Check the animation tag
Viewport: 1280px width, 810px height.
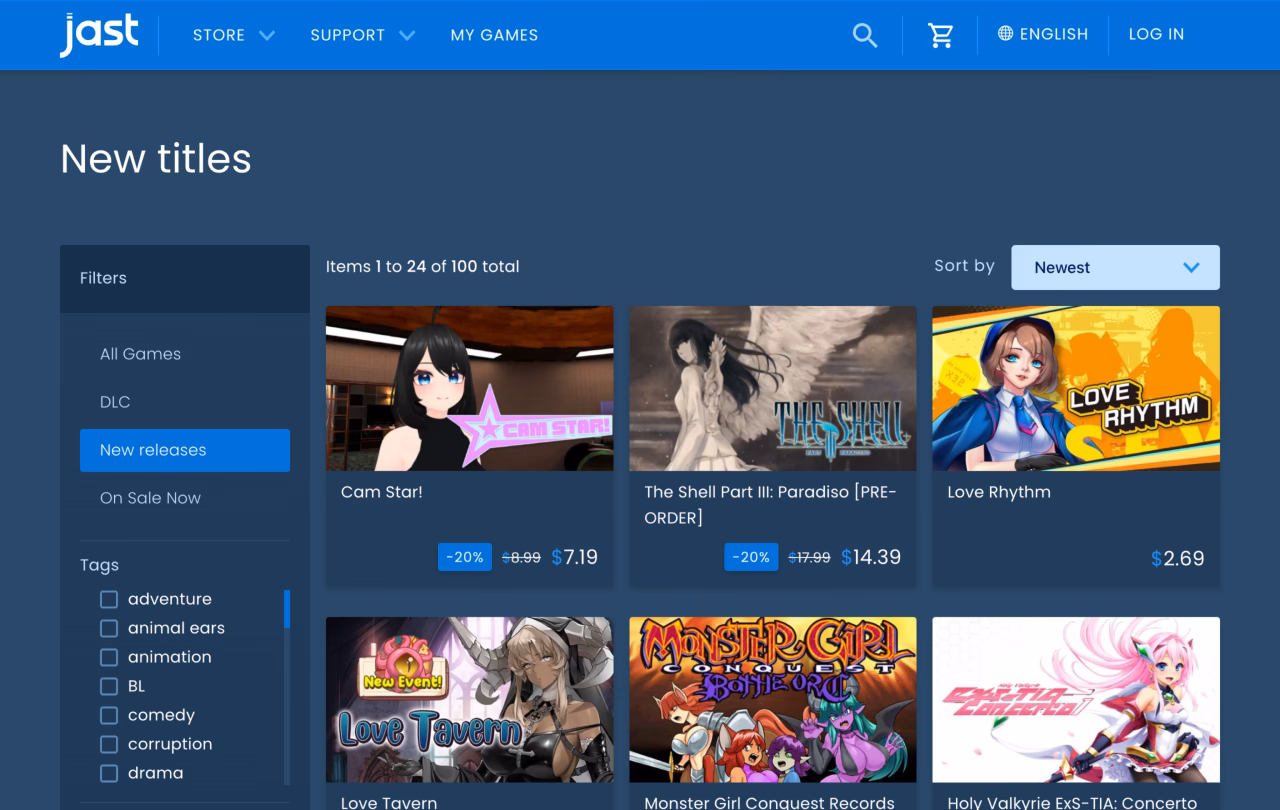[x=109, y=657]
